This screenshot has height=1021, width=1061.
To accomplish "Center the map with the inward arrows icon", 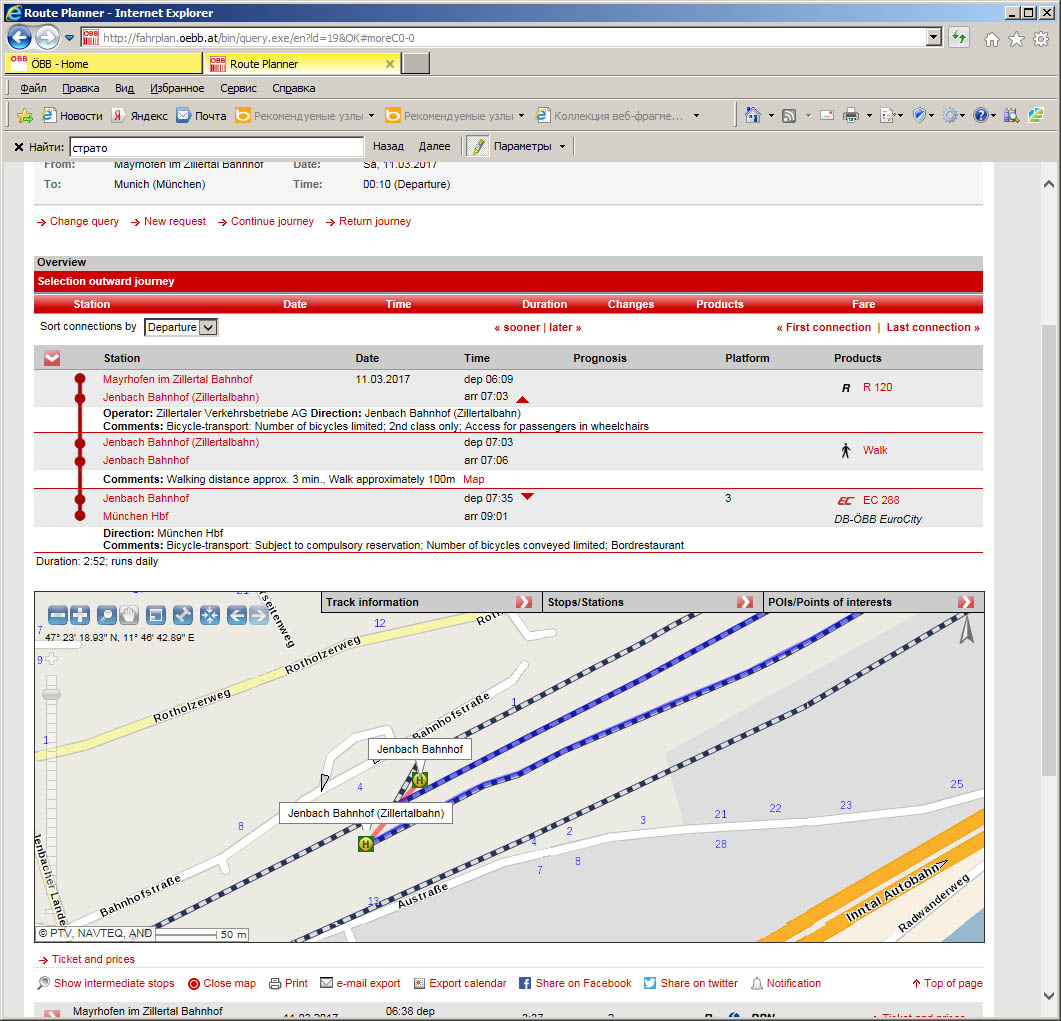I will click(210, 615).
